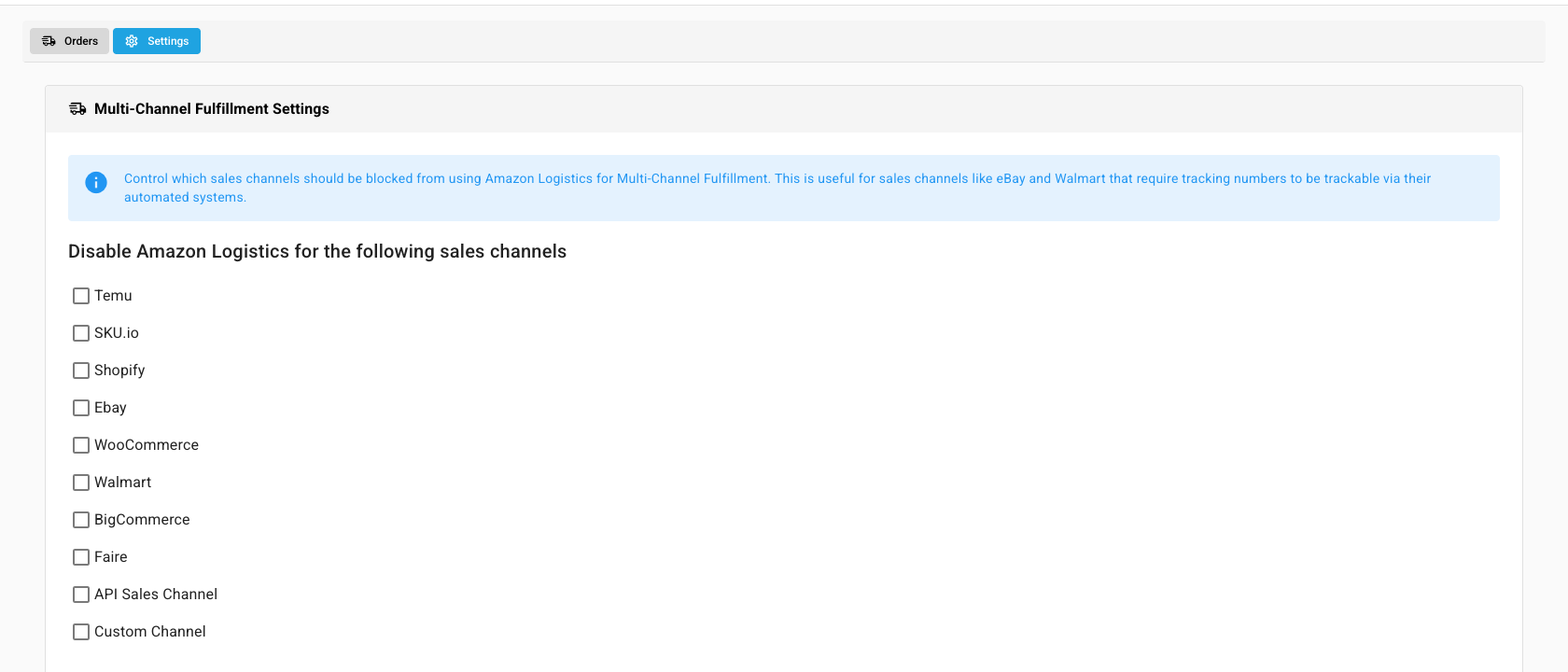Viewport: 1568px width, 672px height.
Task: Toggle the Custom Channel checkbox
Action: [x=81, y=632]
